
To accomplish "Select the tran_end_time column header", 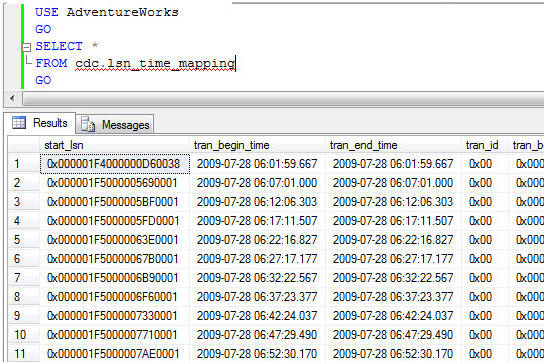I will [393, 145].
